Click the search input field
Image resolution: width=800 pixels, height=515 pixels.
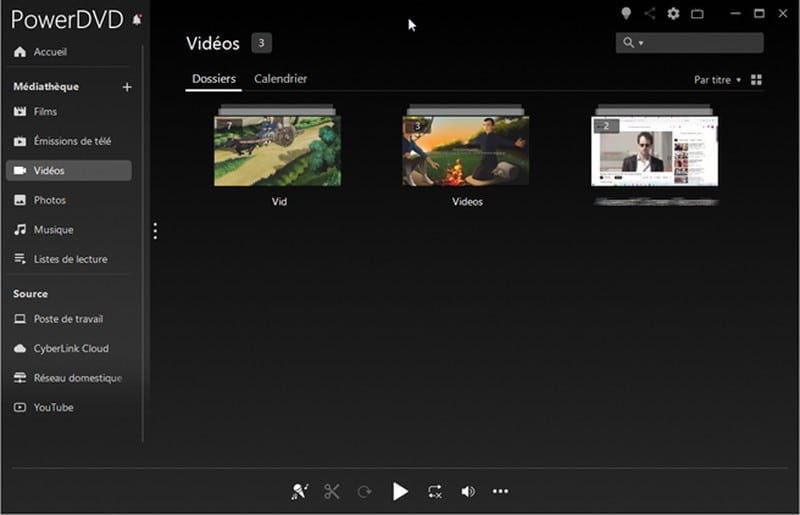(689, 43)
